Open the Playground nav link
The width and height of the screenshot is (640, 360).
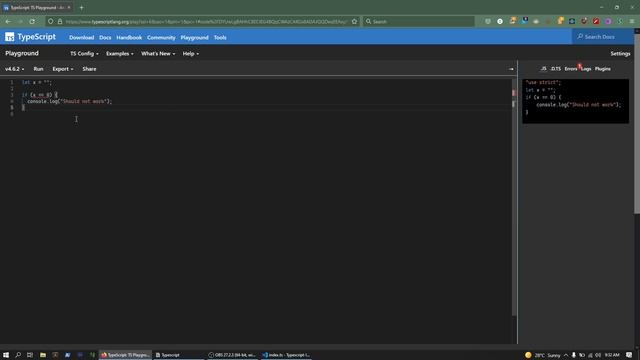point(194,38)
